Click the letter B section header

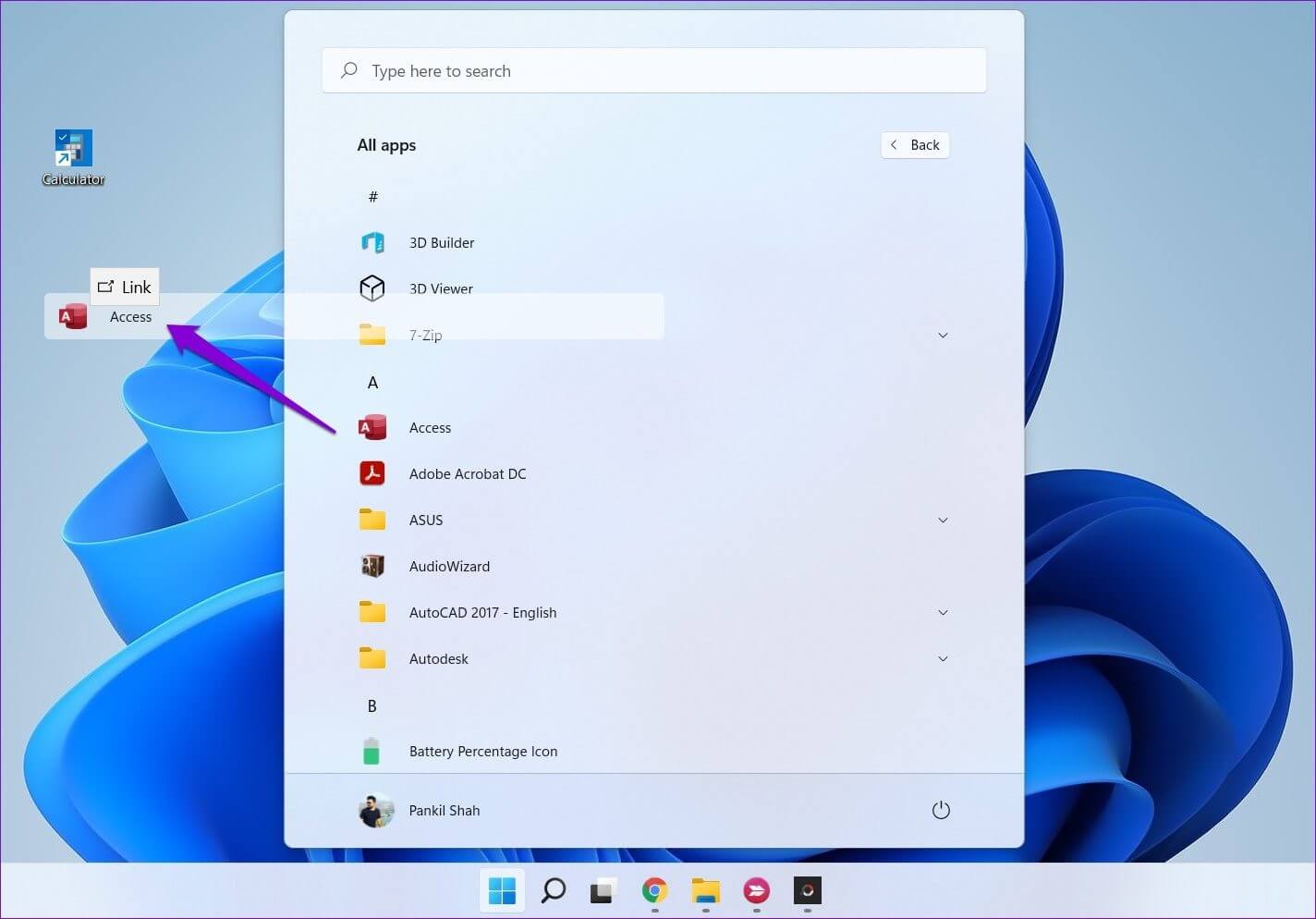pyautogui.click(x=372, y=706)
